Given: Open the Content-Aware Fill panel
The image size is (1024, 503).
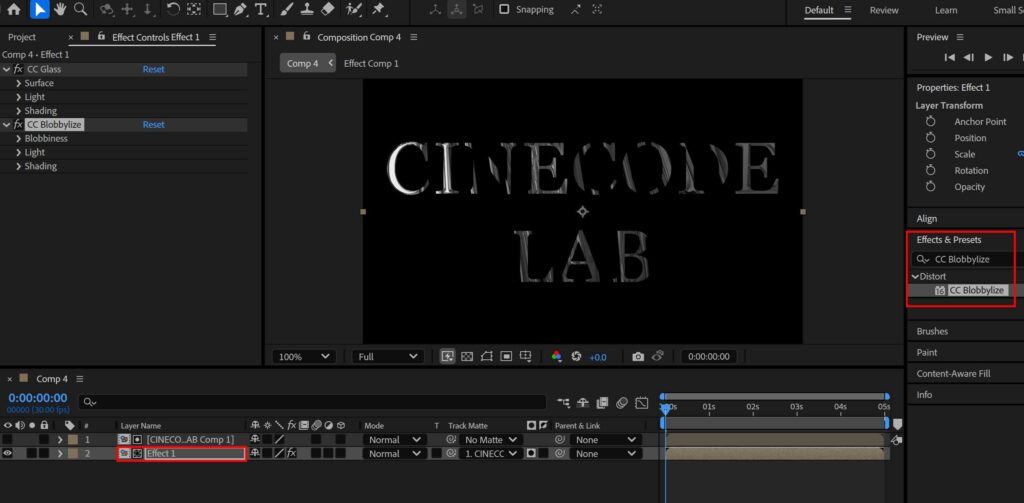Looking at the screenshot, I should [953, 374].
